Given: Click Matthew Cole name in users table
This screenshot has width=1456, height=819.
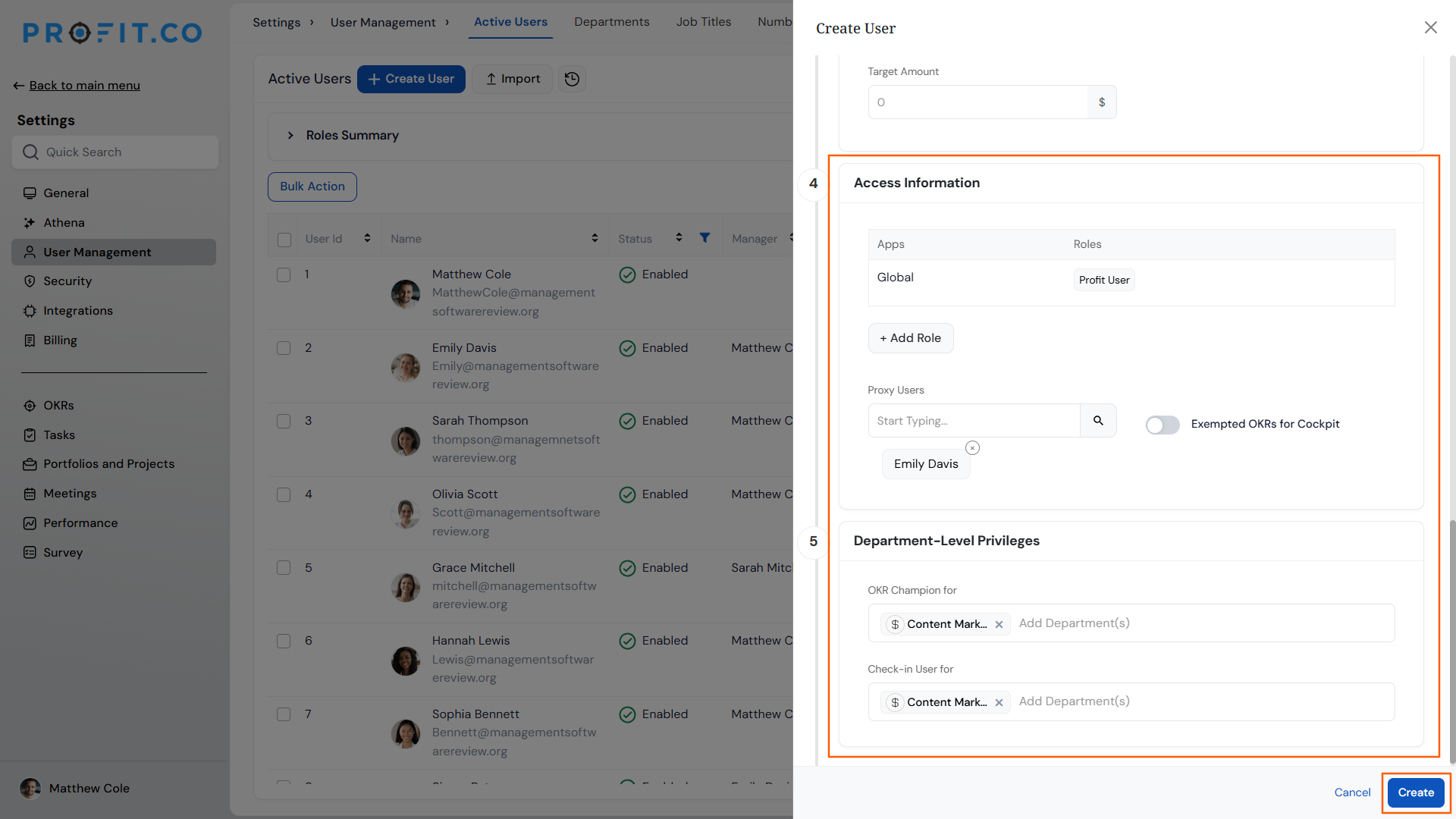Looking at the screenshot, I should click(471, 275).
